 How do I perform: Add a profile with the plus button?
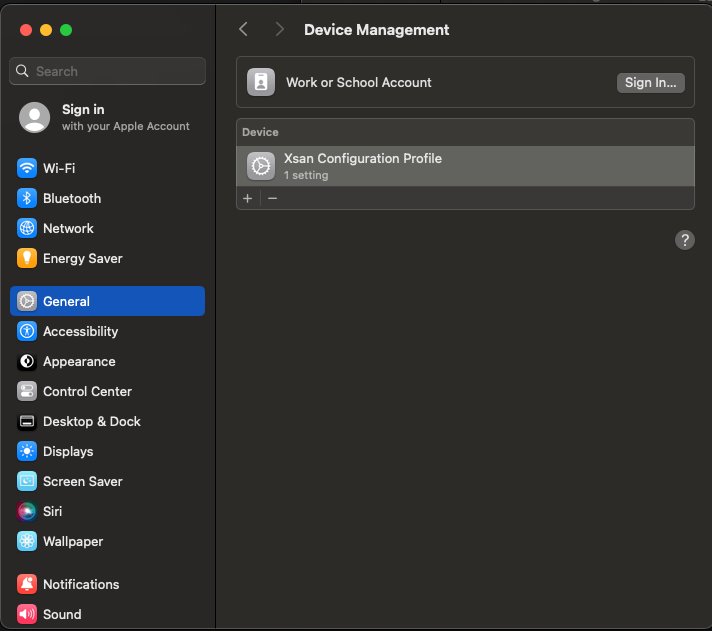(x=247, y=198)
